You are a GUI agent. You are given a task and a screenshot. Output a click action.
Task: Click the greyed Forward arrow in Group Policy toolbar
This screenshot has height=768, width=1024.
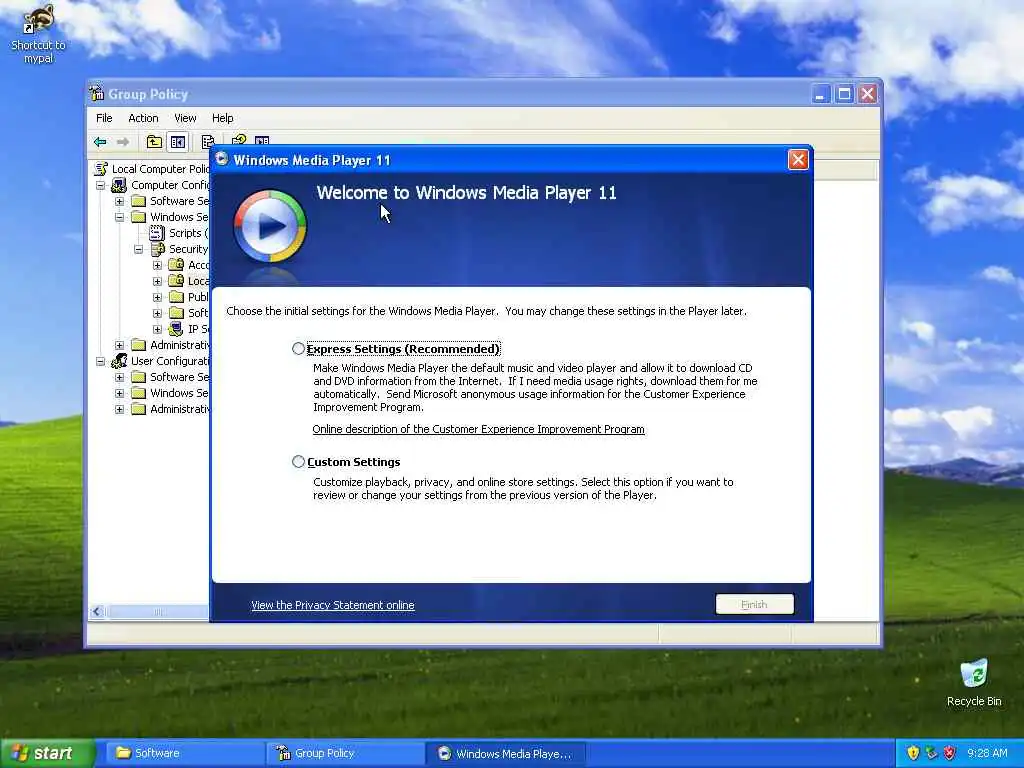coord(123,142)
